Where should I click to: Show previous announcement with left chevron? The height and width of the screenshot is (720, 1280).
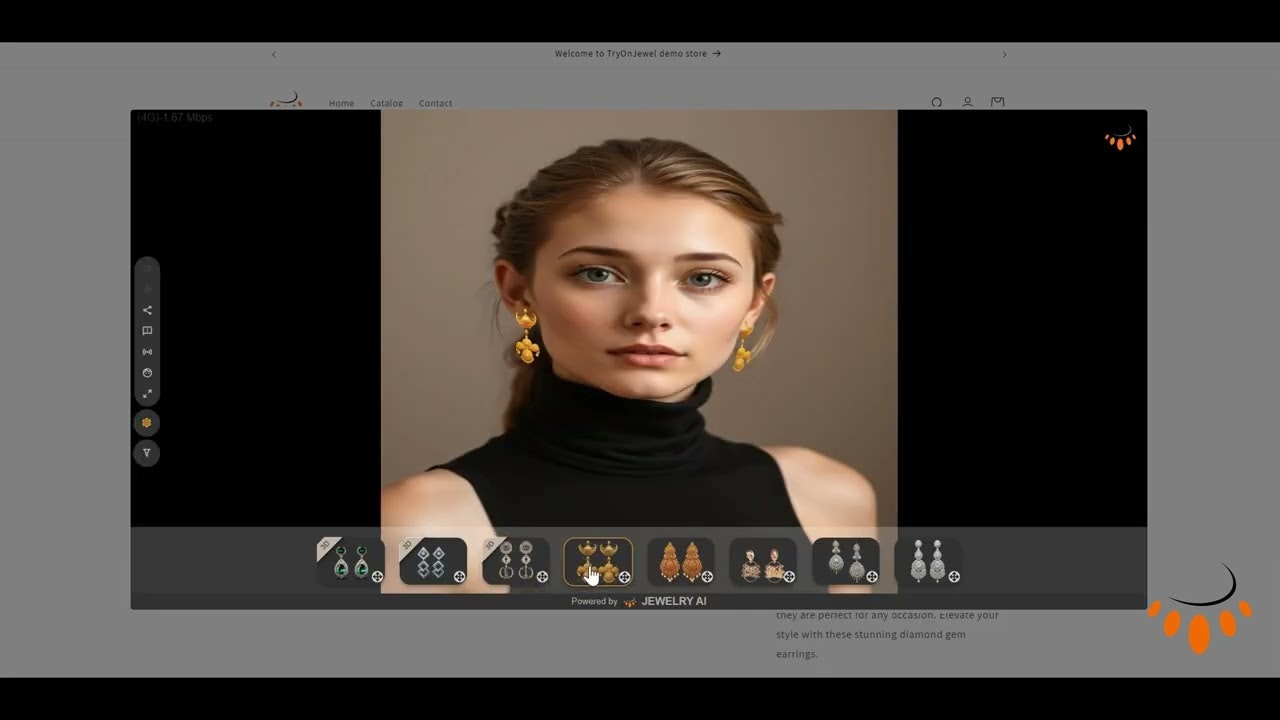(x=273, y=54)
